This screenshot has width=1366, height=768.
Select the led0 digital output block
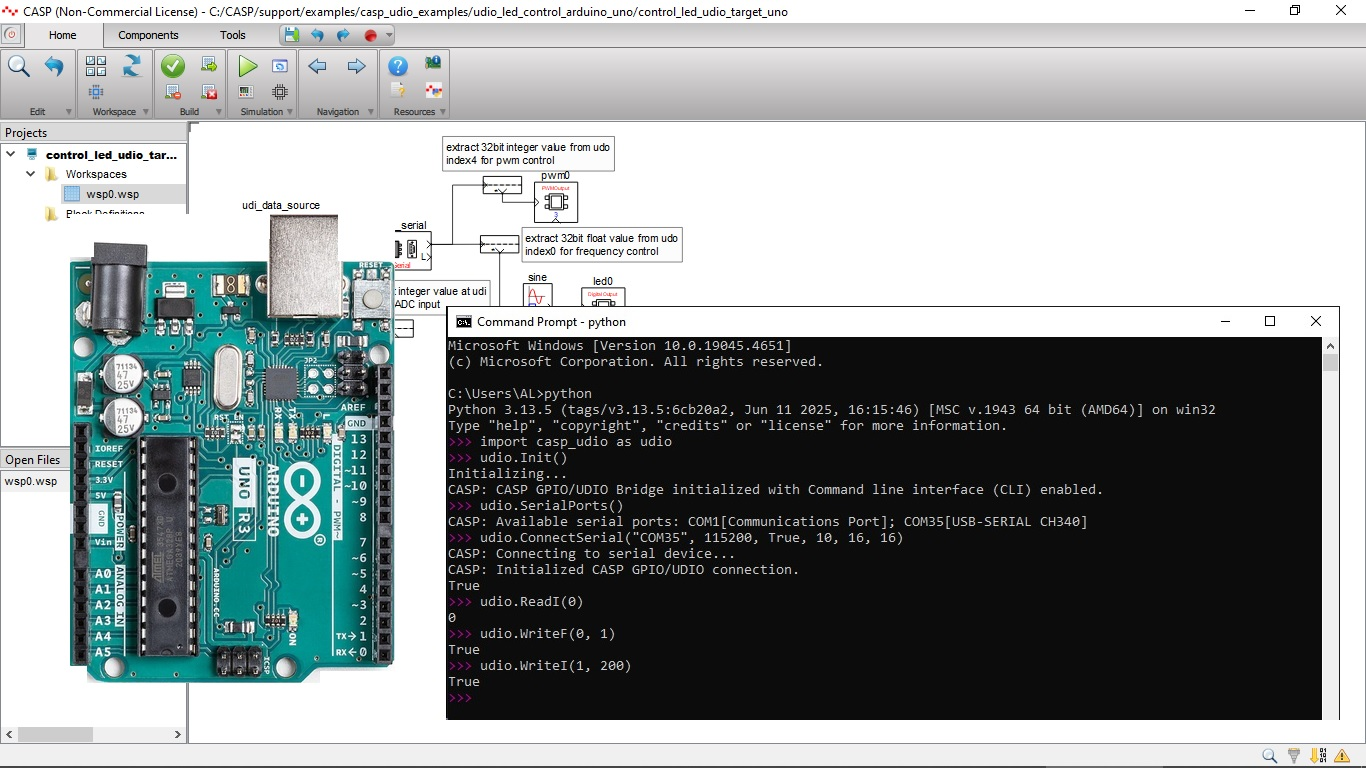[603, 297]
